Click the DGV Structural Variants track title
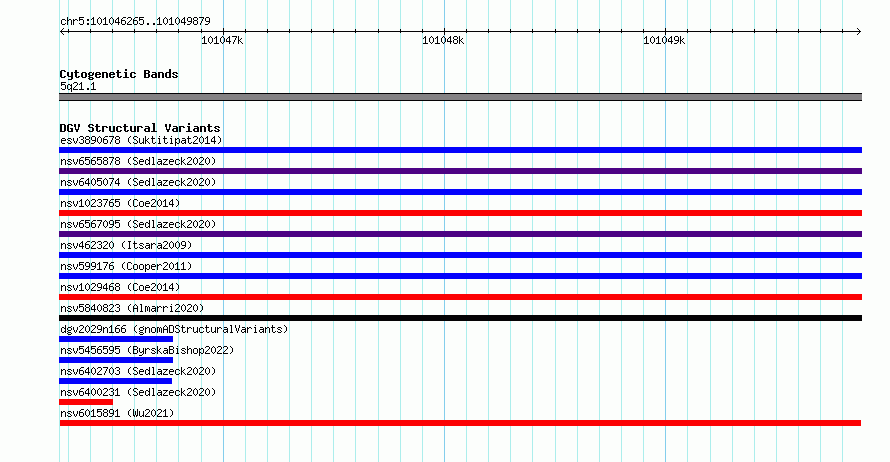 [140, 128]
